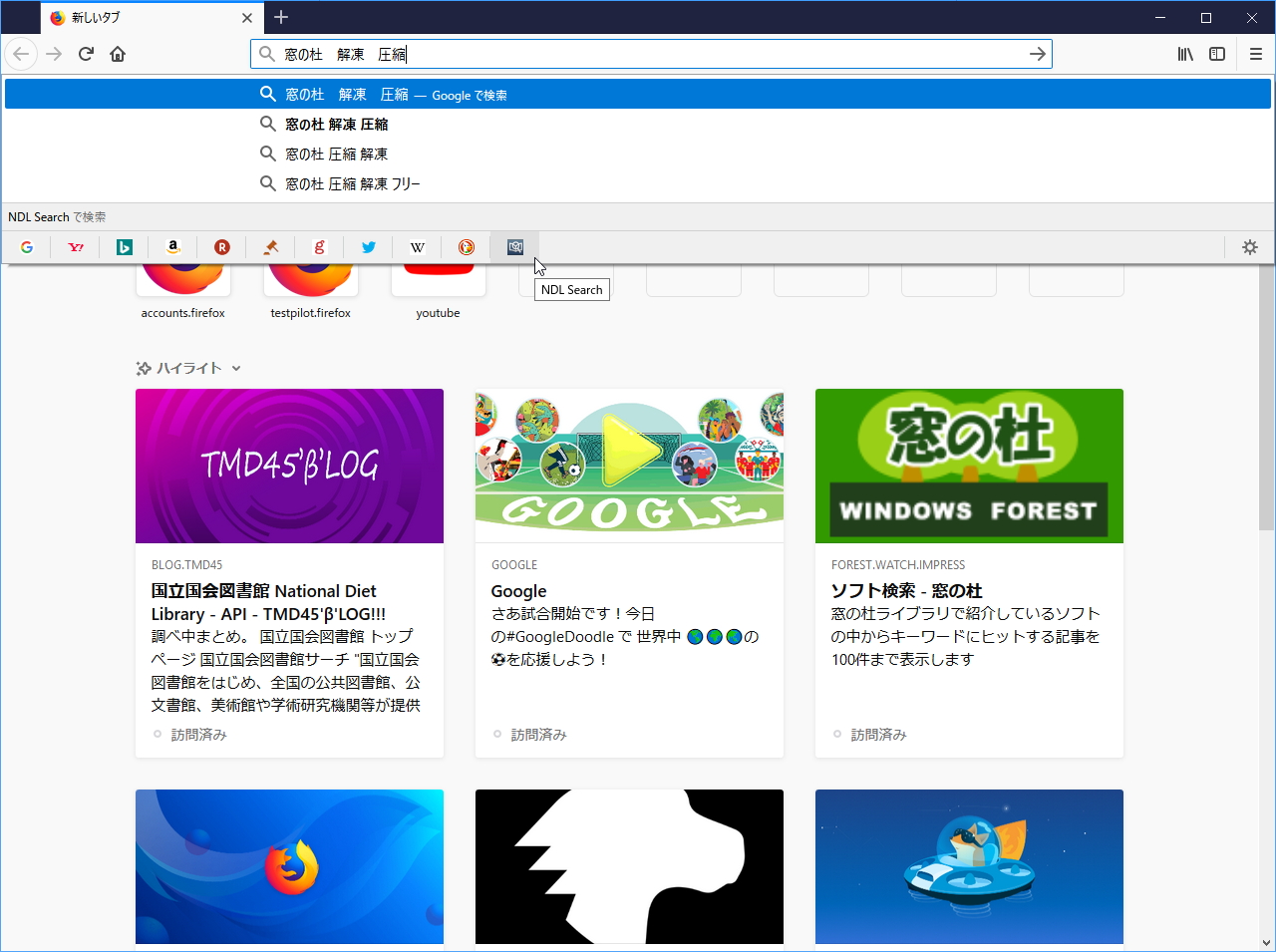Go back to previous page
The height and width of the screenshot is (952, 1276).
pos(22,54)
